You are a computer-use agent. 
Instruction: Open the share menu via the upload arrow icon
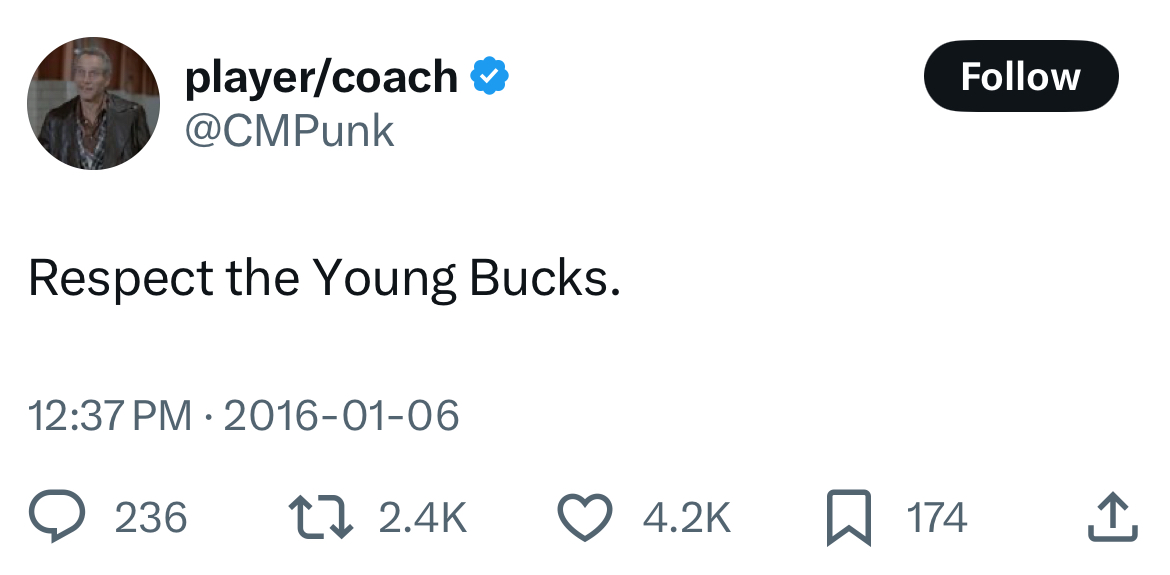coord(1110,518)
